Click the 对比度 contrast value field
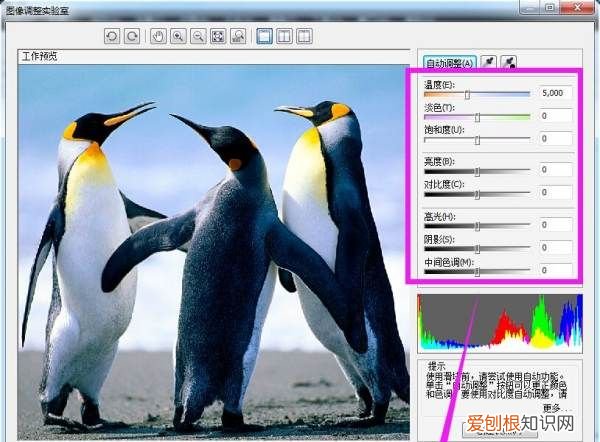The height and width of the screenshot is (442, 600). click(554, 192)
